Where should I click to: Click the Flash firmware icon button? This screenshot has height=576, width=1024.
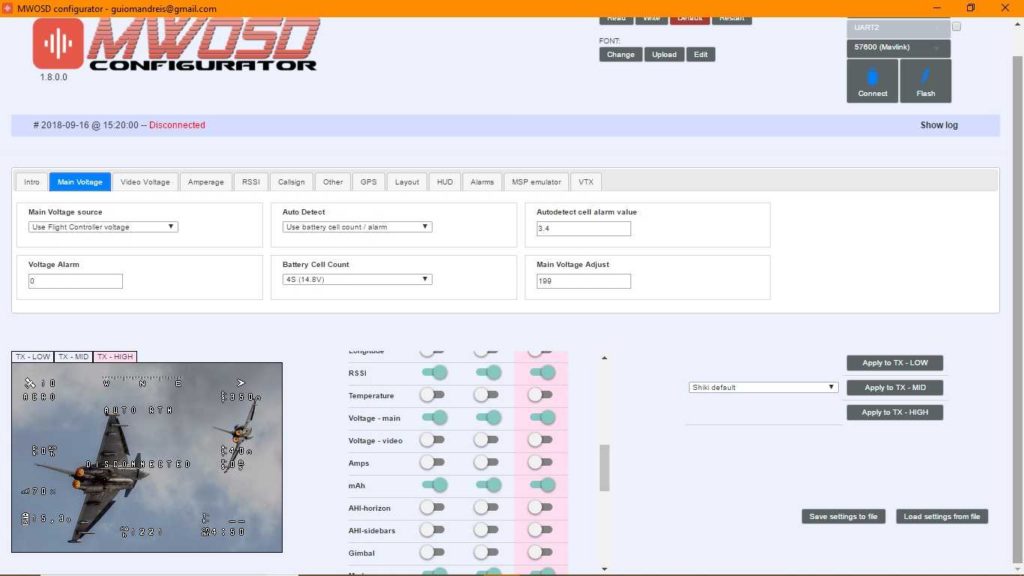tap(925, 81)
